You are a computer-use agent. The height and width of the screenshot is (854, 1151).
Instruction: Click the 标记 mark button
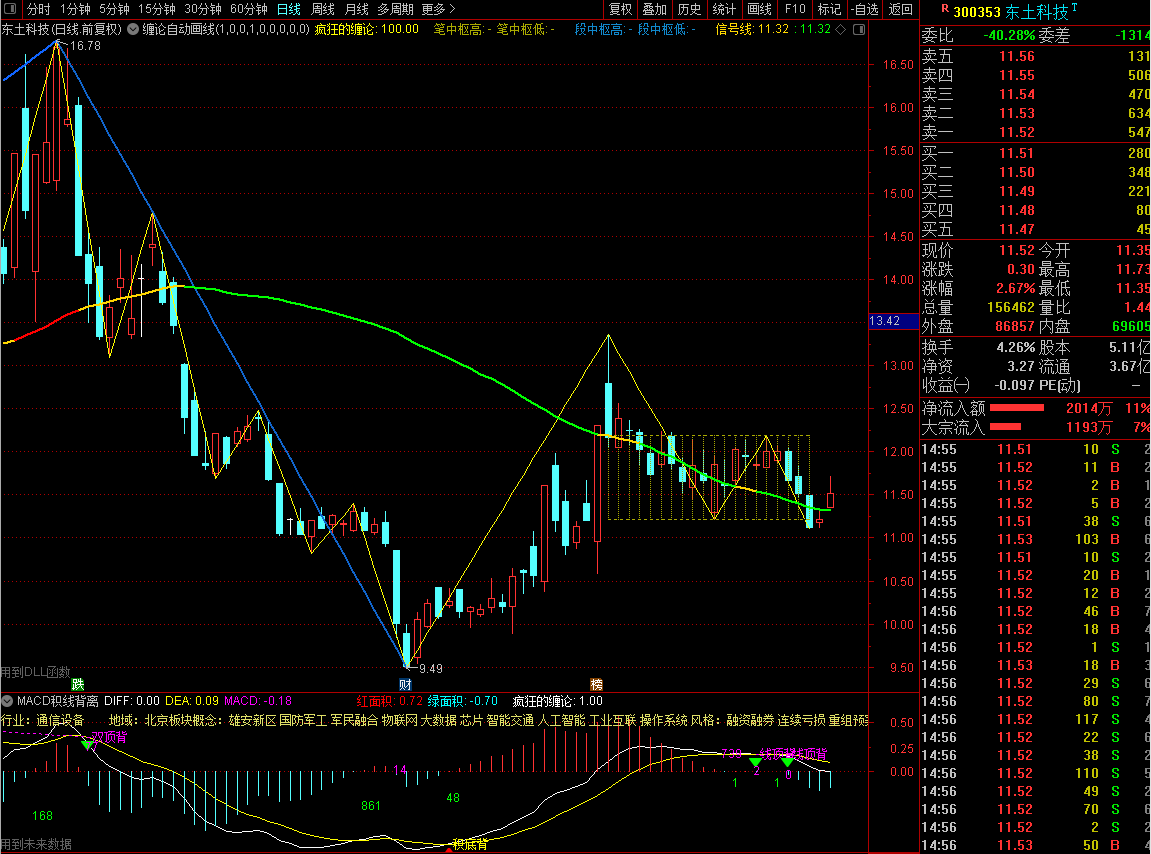click(829, 9)
